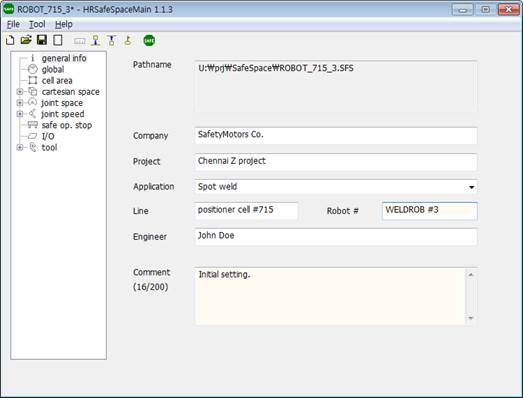Click the Pathname box showing ROBOT_715_3.SFS
This screenshot has width=523, height=398.
point(336,86)
